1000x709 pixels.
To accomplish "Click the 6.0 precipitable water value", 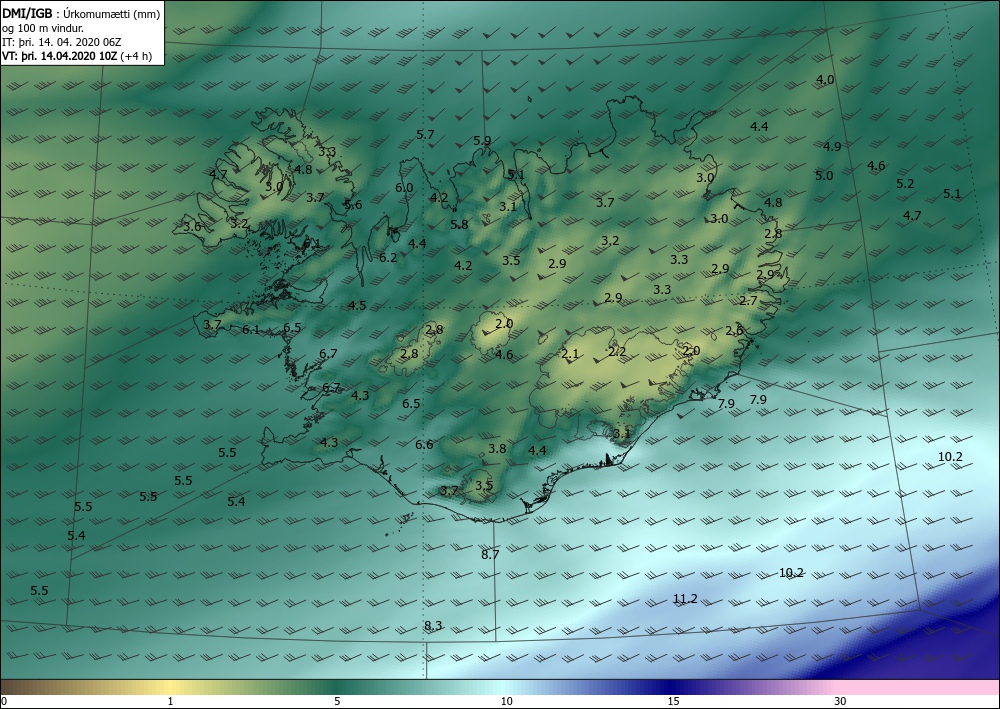I will [x=404, y=187].
